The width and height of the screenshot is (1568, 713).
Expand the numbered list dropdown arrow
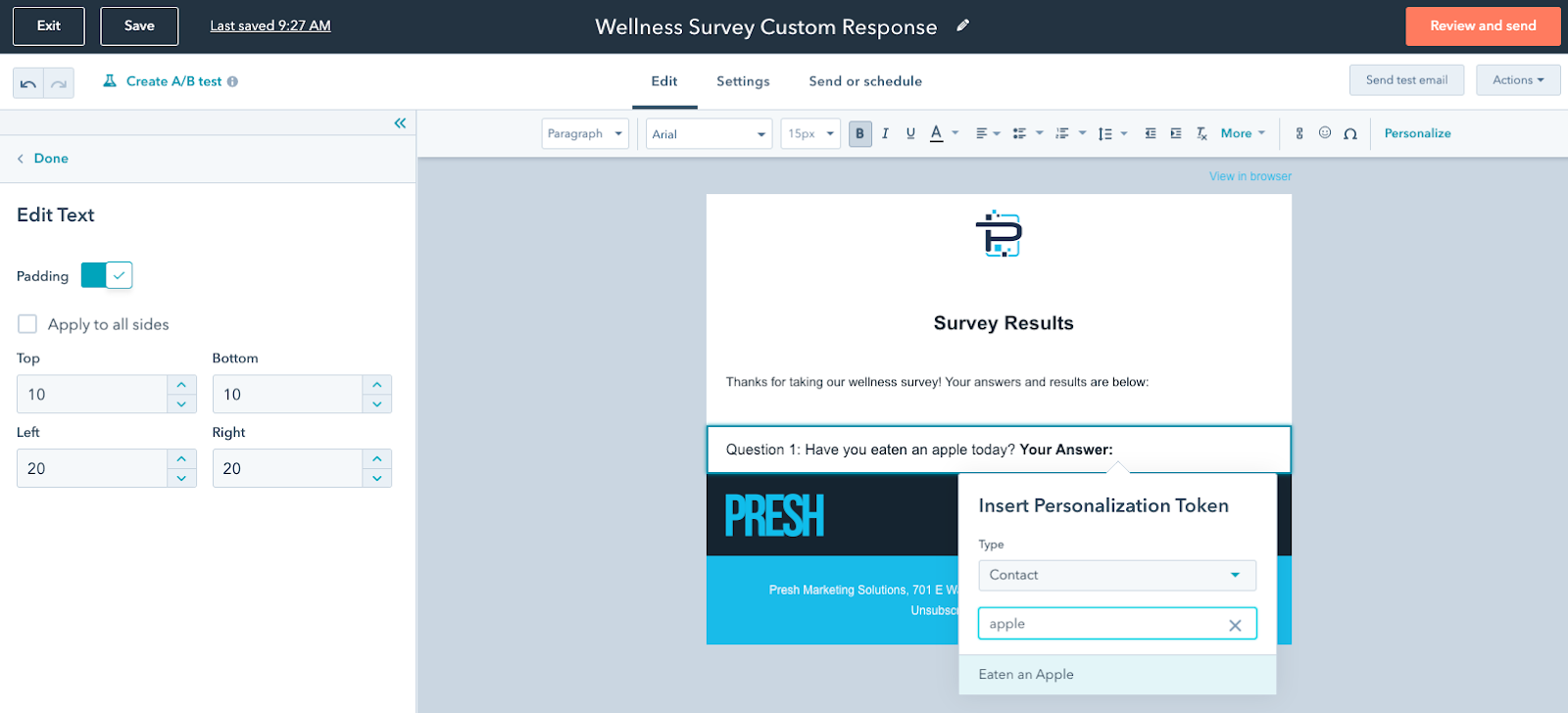1082,133
